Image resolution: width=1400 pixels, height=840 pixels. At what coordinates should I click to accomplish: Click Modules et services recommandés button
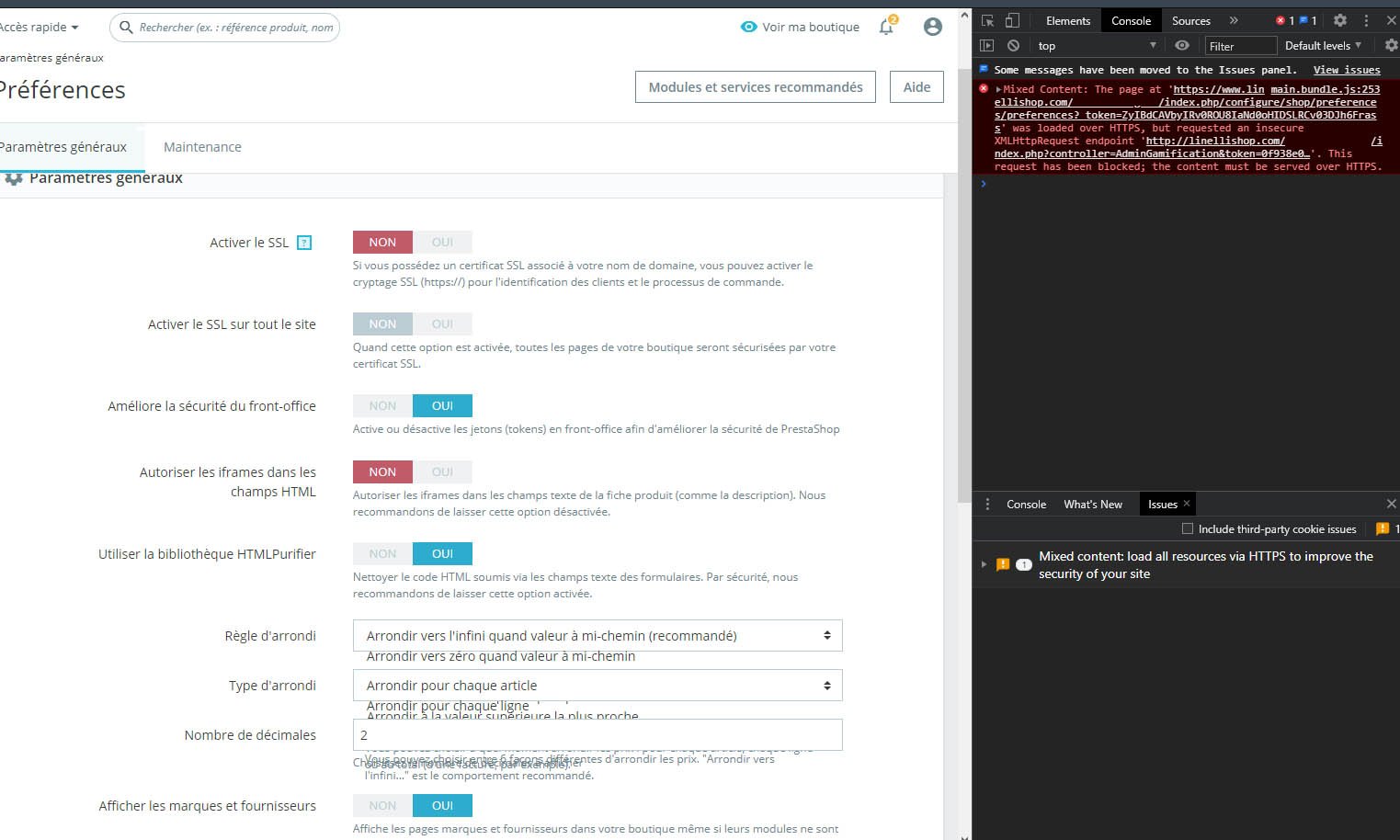pos(756,87)
